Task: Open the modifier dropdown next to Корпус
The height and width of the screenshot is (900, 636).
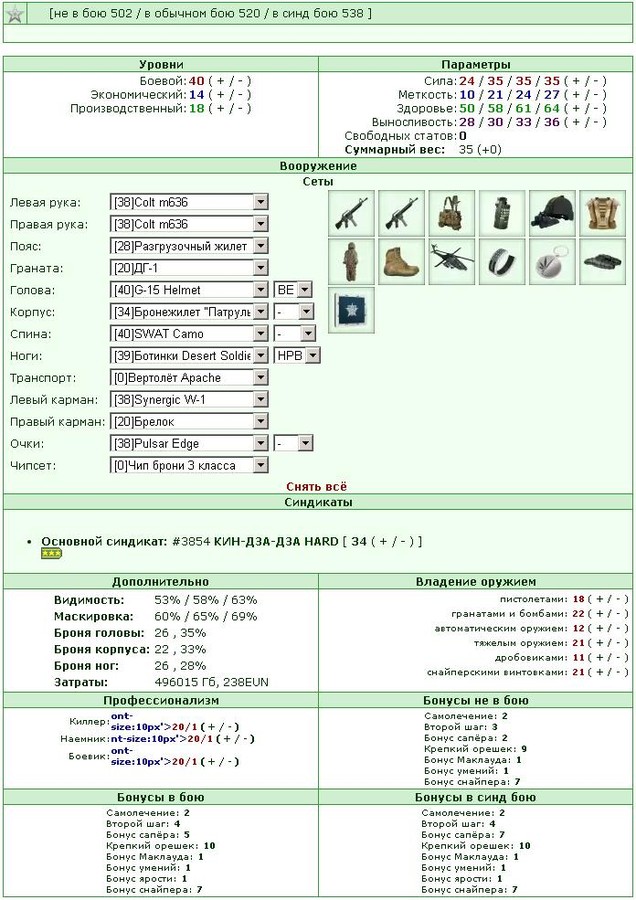Action: 293,312
